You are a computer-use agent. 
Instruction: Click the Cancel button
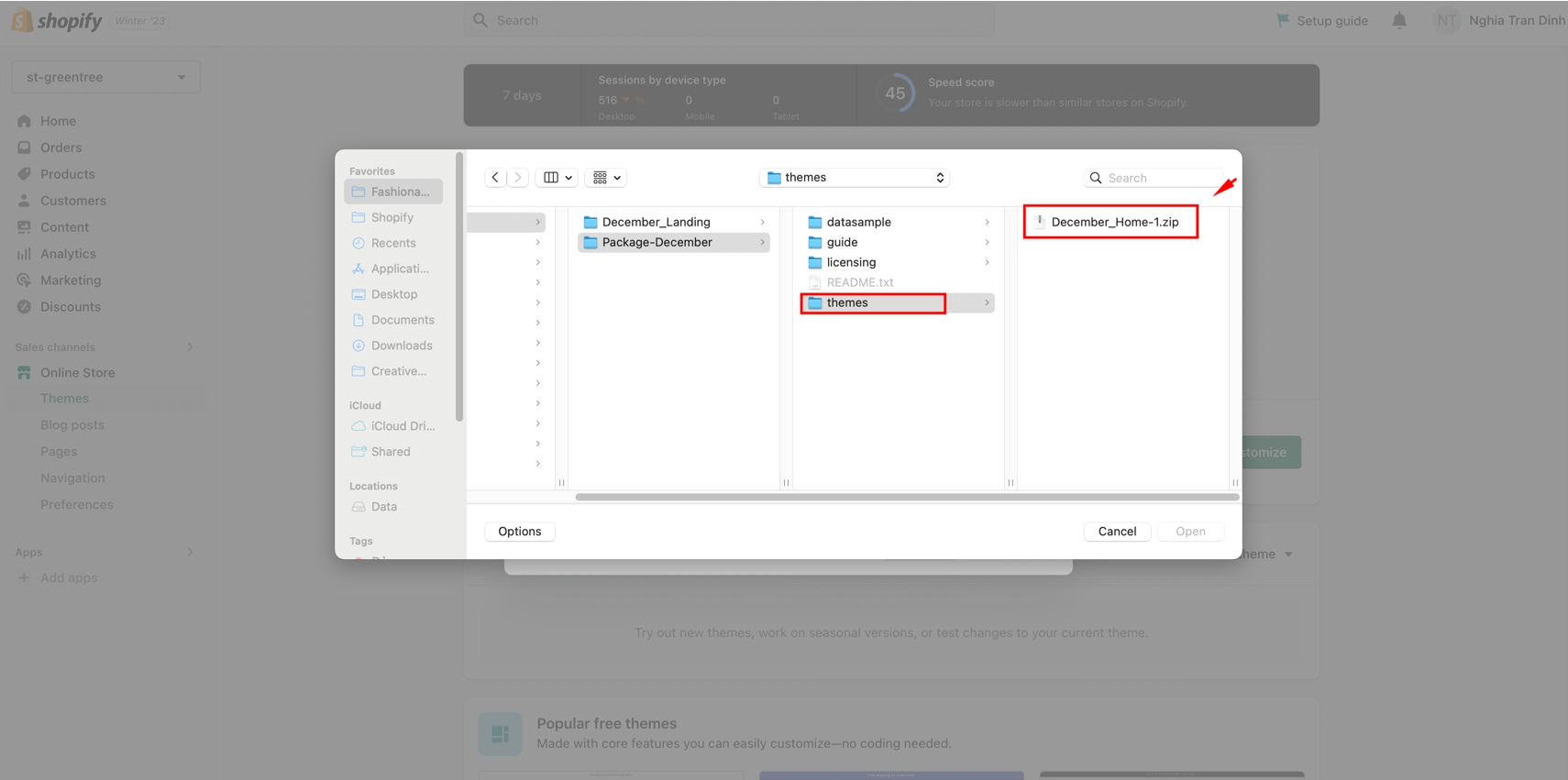[x=1117, y=532]
